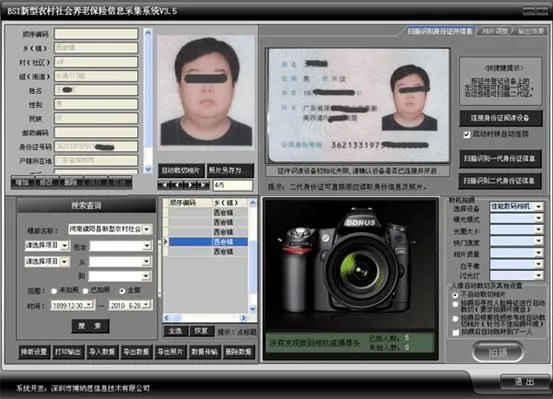Open the end date 2010-6-28 picker
This screenshot has width=553, height=399.
pos(147,305)
